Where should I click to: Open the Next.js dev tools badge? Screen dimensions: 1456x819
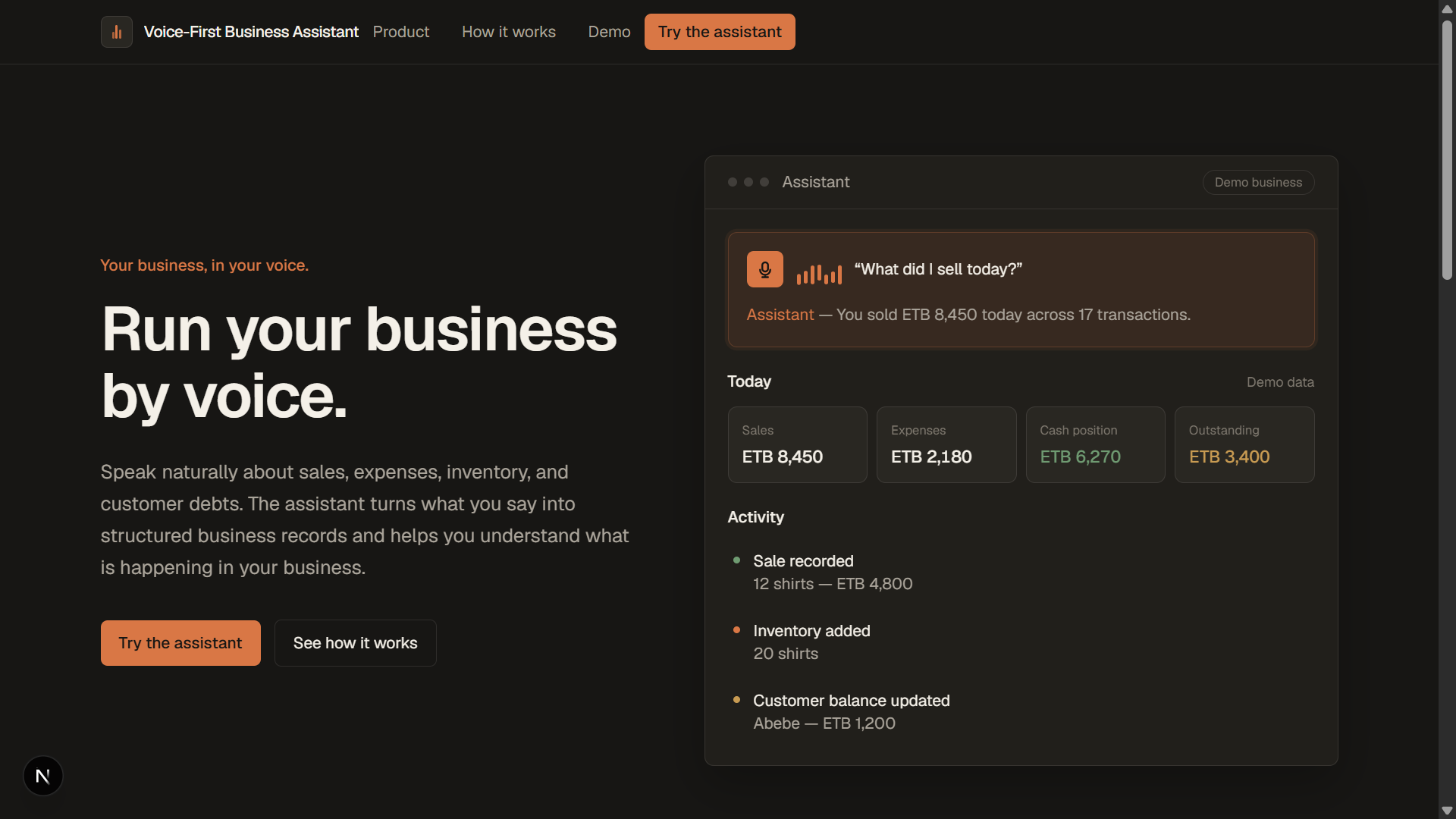tap(43, 776)
